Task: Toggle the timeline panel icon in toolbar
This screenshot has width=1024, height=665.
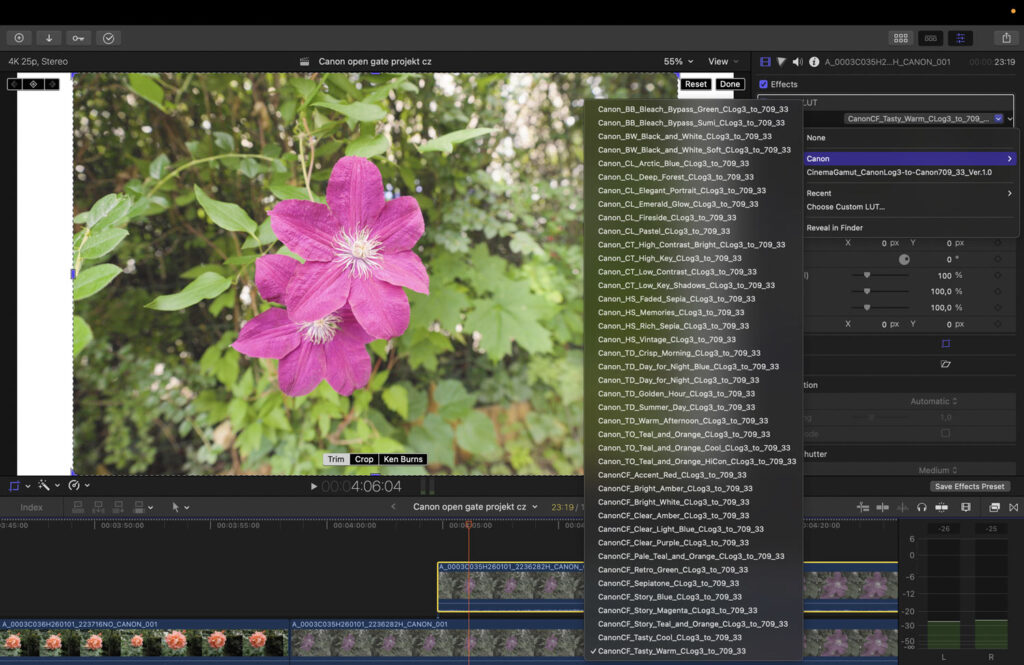Action: [931, 38]
